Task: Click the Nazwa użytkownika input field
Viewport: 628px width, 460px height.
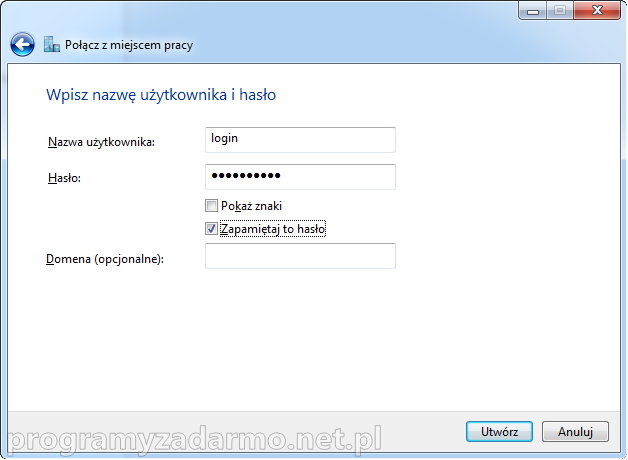Action: 300,140
